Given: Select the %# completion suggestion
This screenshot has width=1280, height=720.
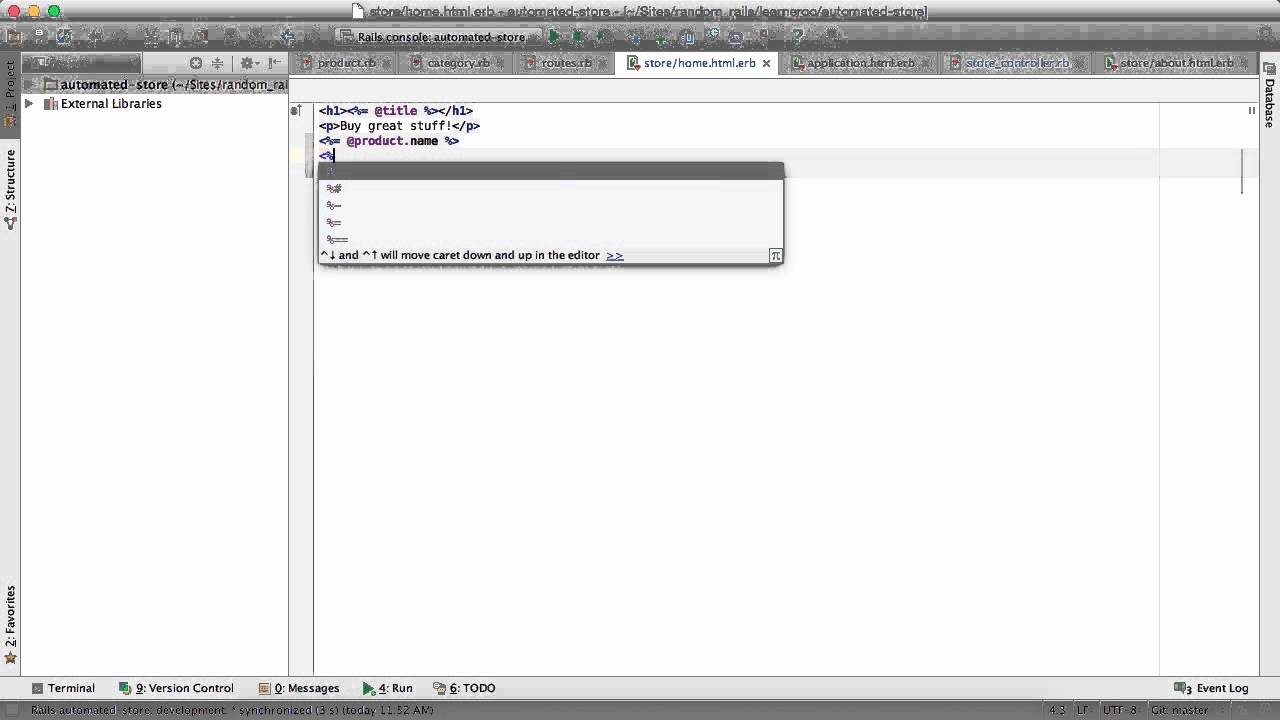Looking at the screenshot, I should coord(550,188).
